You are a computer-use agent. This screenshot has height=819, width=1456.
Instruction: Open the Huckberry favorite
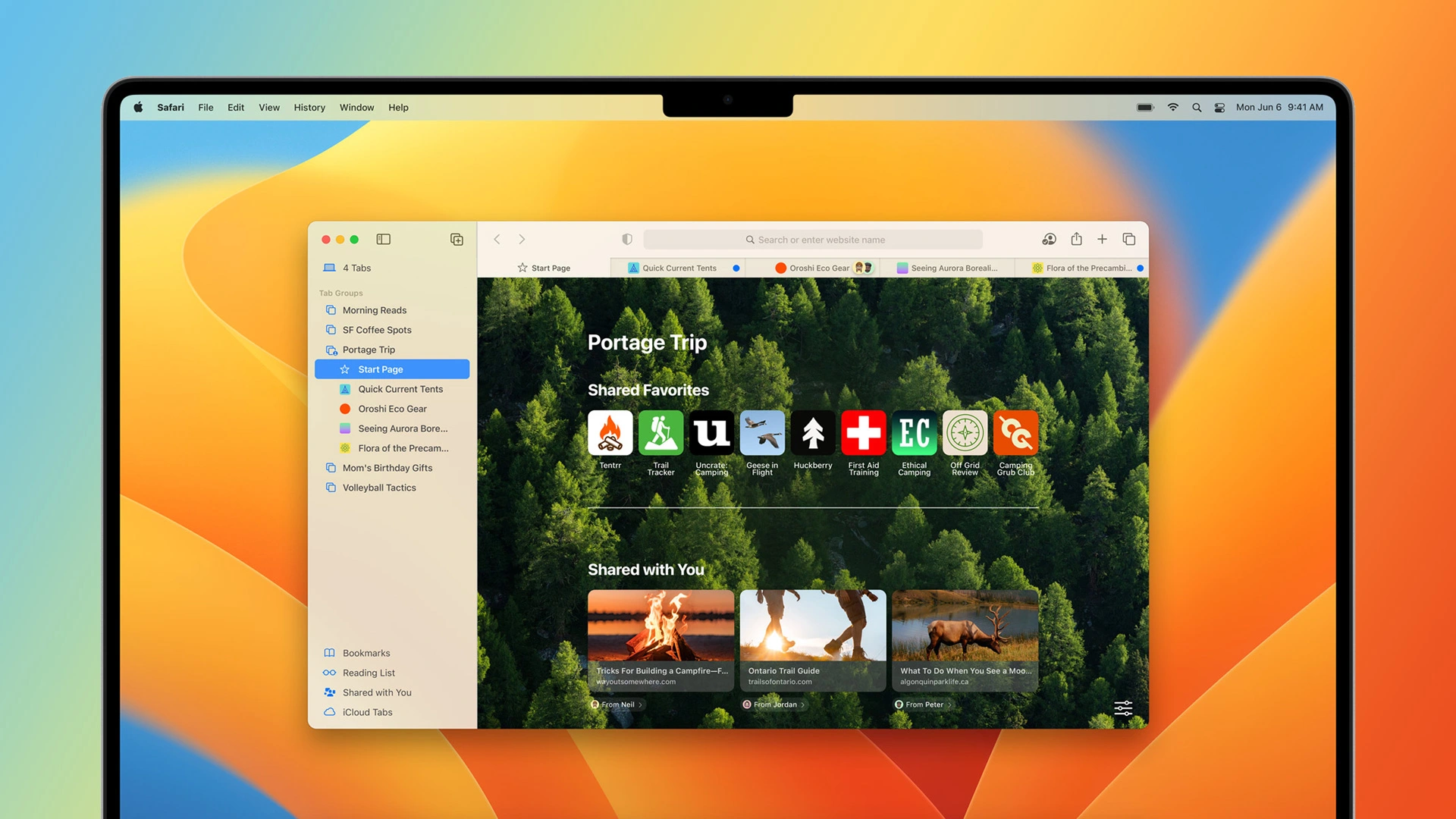(x=813, y=433)
